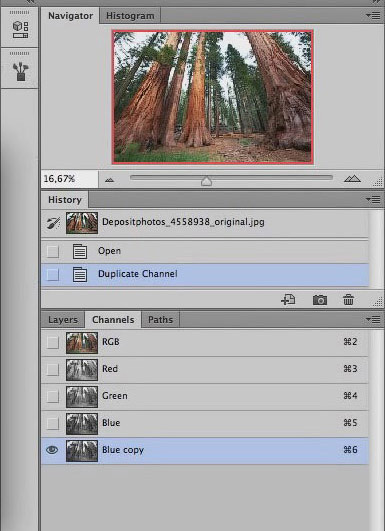385x531 pixels.
Task: Click the zoom in large mountains icon
Action: tap(352, 179)
